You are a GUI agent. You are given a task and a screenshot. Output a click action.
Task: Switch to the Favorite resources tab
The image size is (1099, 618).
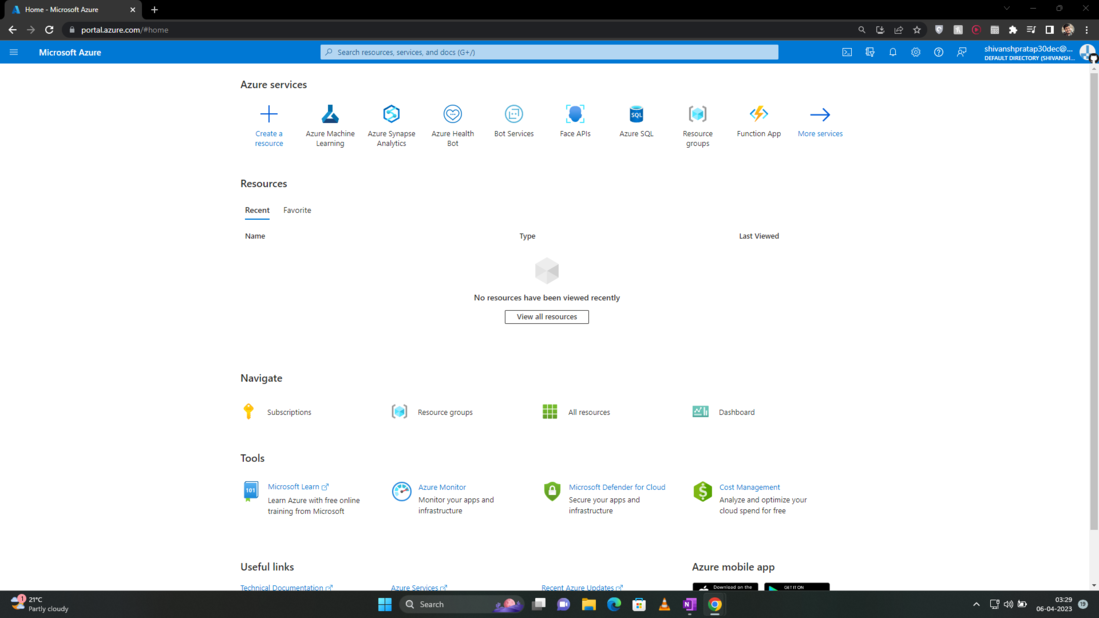click(297, 210)
